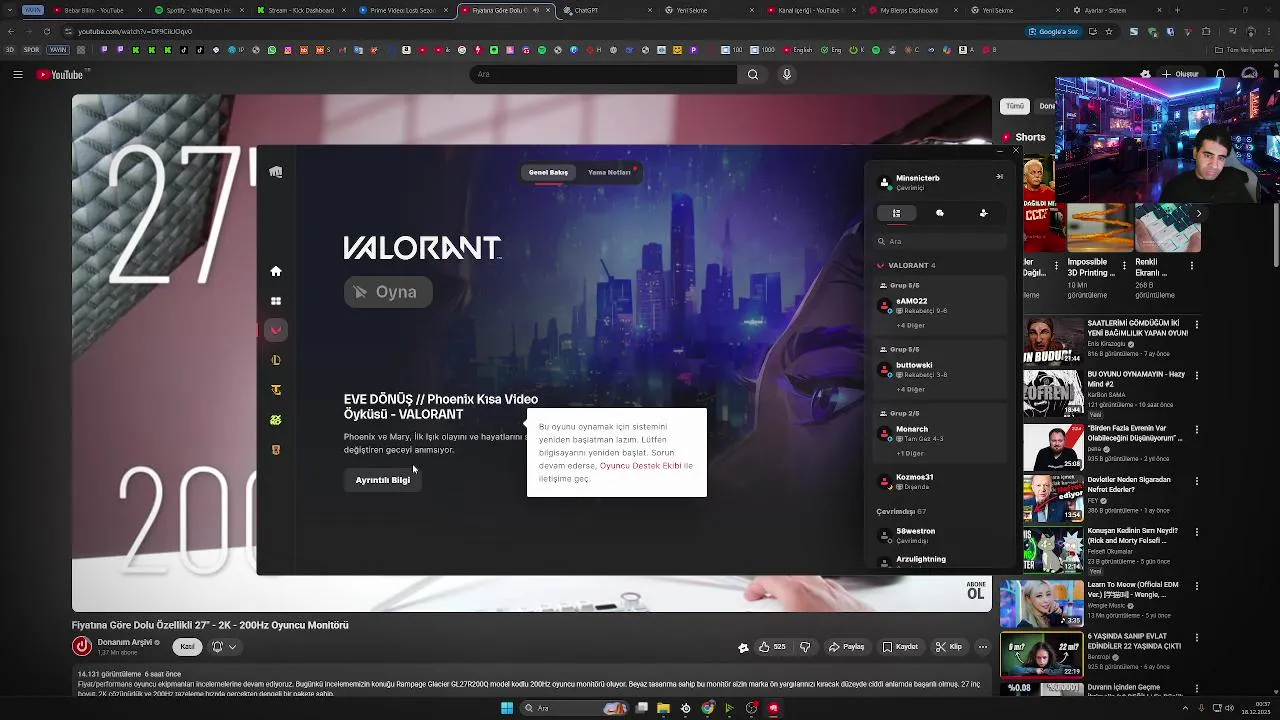The width and height of the screenshot is (1280, 720).
Task: Dislike the YouTube video
Action: [806, 647]
